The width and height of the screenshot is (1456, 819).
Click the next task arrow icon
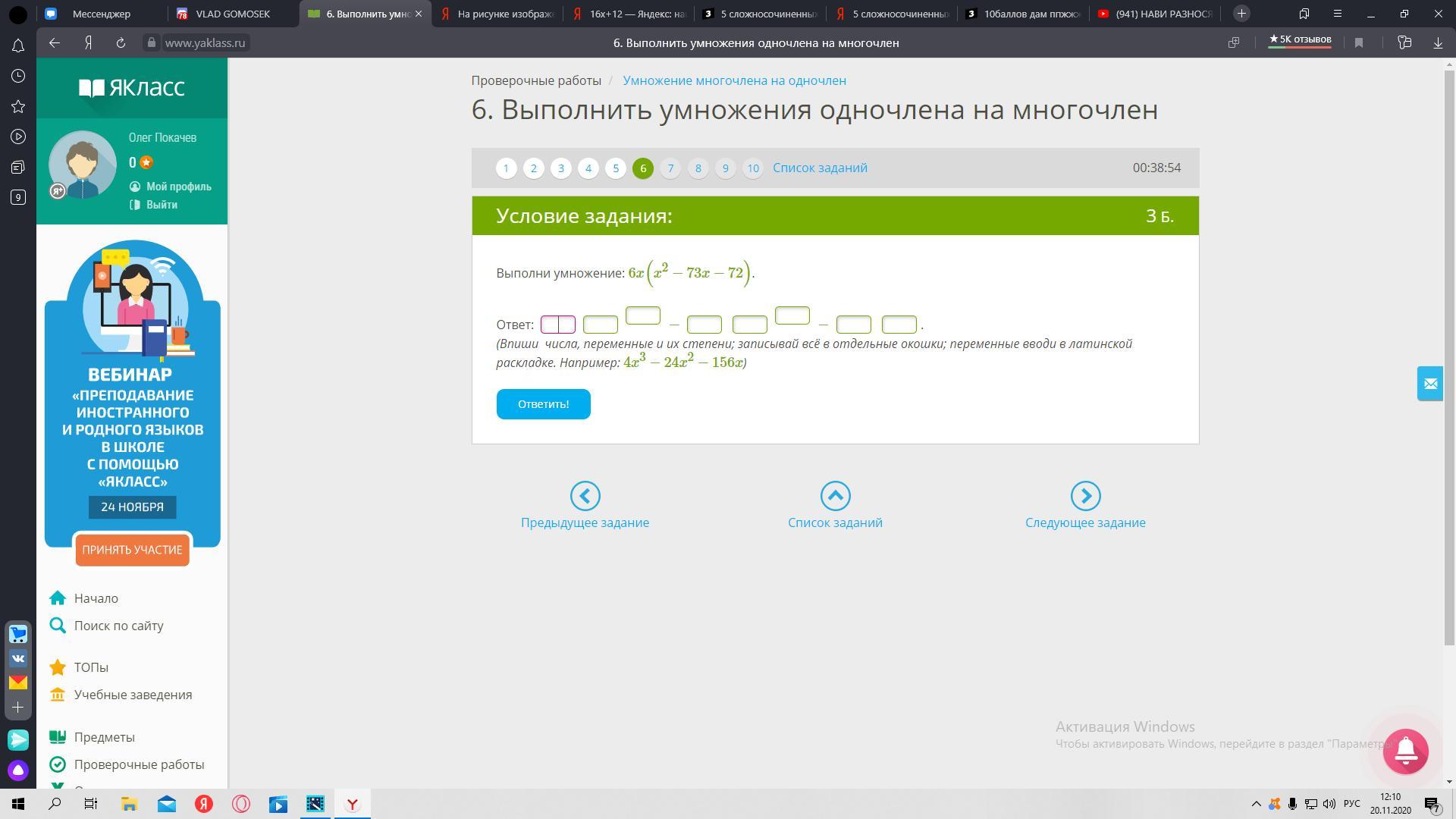click(1085, 496)
